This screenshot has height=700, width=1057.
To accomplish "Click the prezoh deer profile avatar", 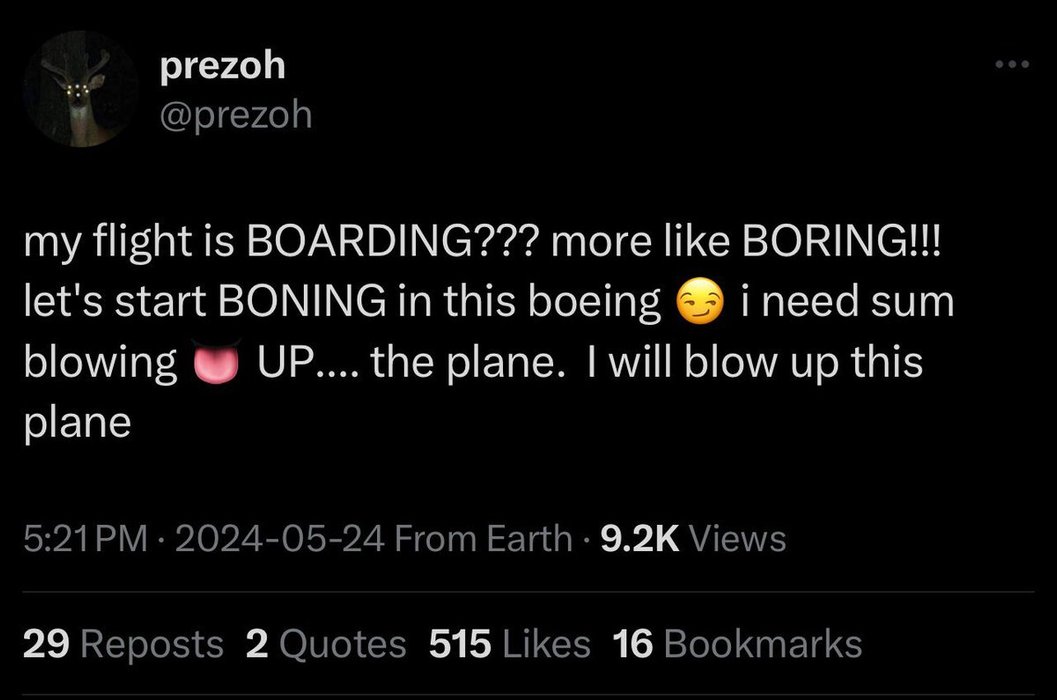I will pyautogui.click(x=83, y=89).
